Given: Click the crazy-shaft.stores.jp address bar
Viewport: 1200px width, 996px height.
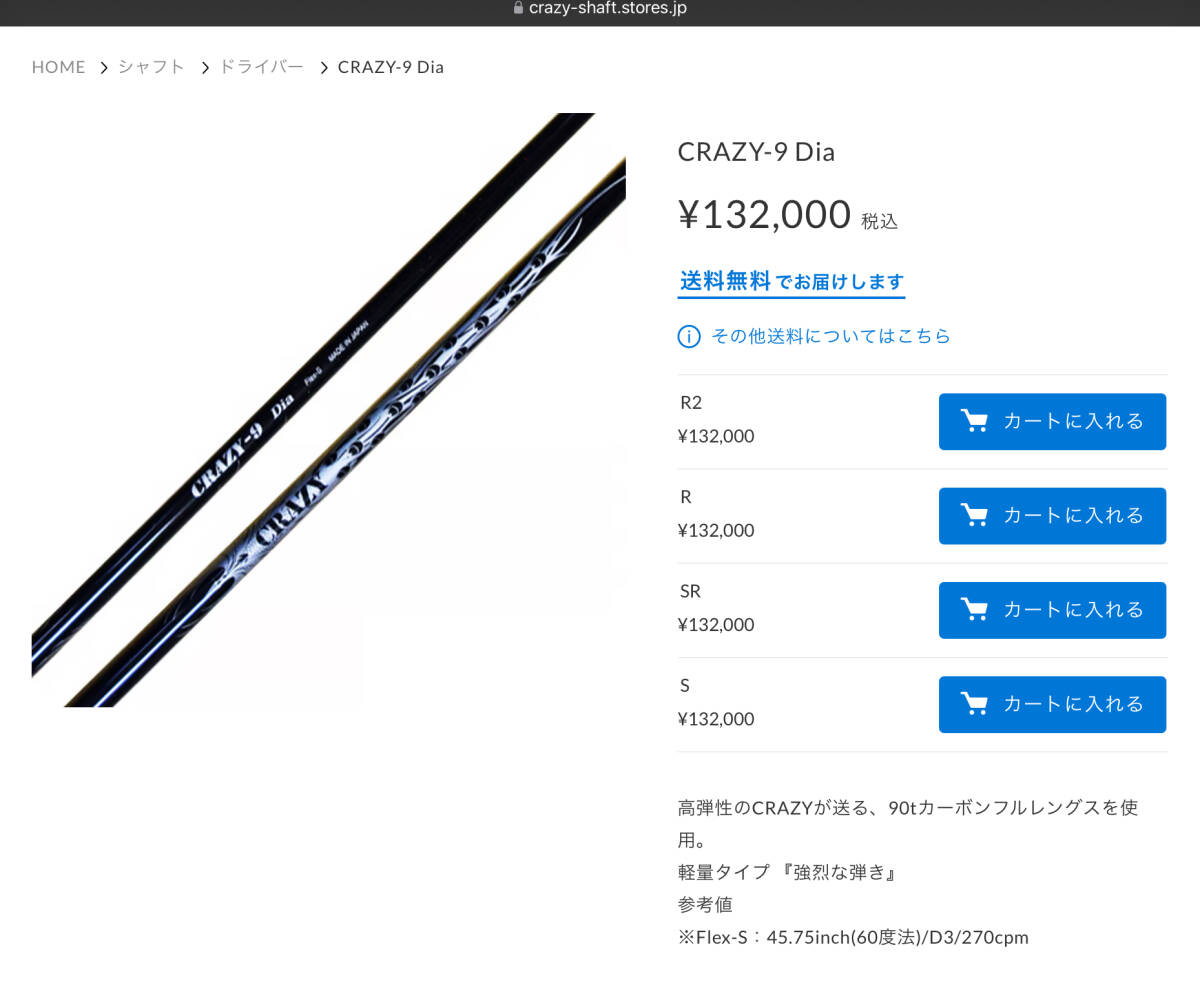Looking at the screenshot, I should [x=600, y=8].
